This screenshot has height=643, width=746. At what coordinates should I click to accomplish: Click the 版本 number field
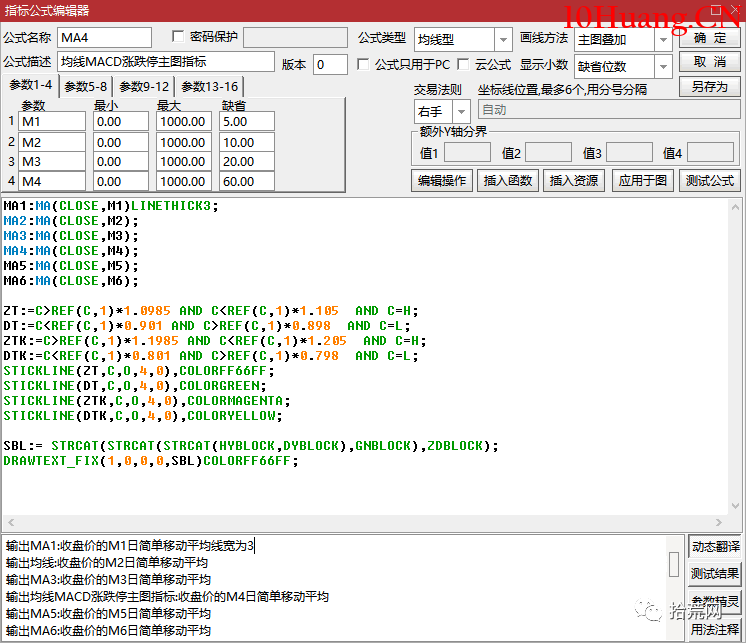(x=330, y=64)
